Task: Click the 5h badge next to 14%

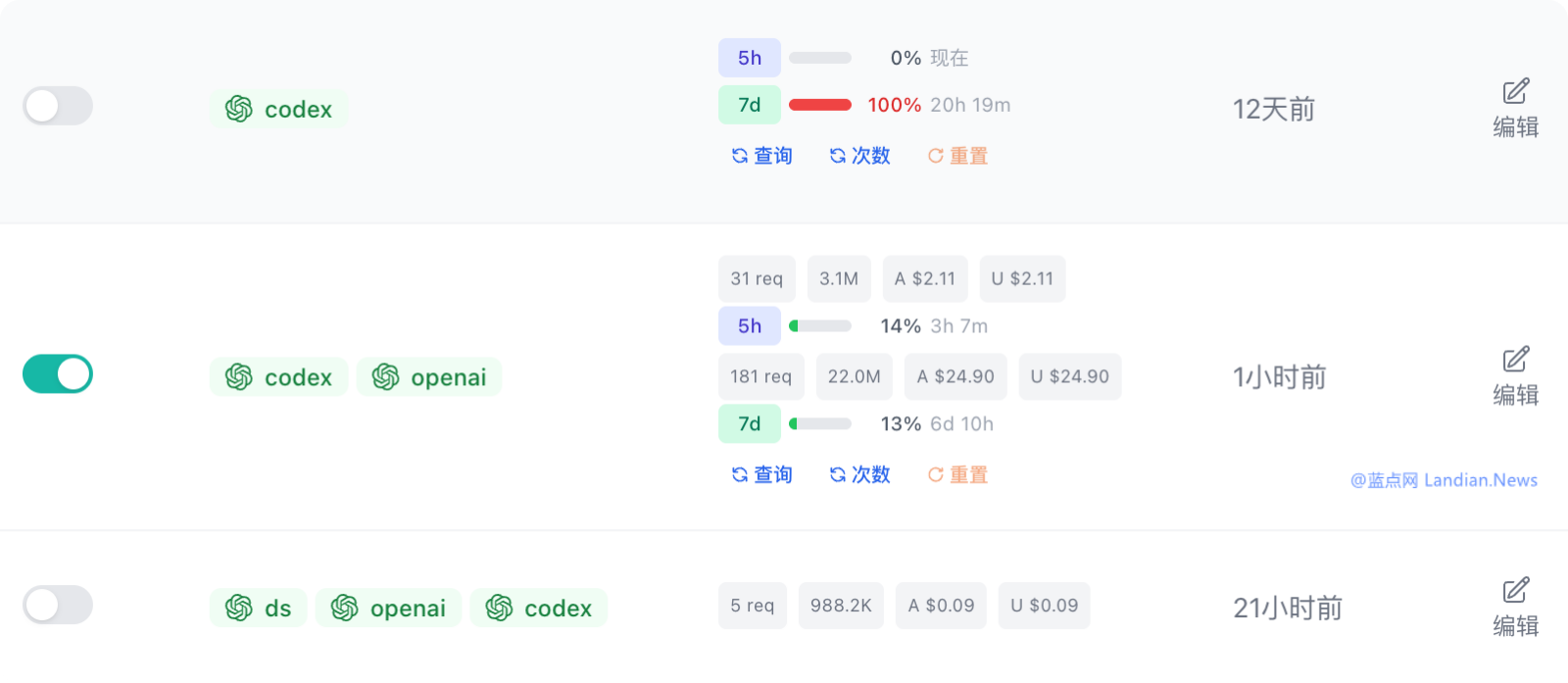Action: (750, 325)
